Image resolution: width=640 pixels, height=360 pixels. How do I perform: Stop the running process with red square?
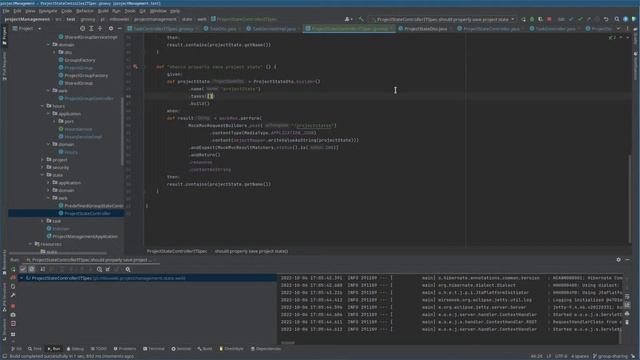point(549,19)
